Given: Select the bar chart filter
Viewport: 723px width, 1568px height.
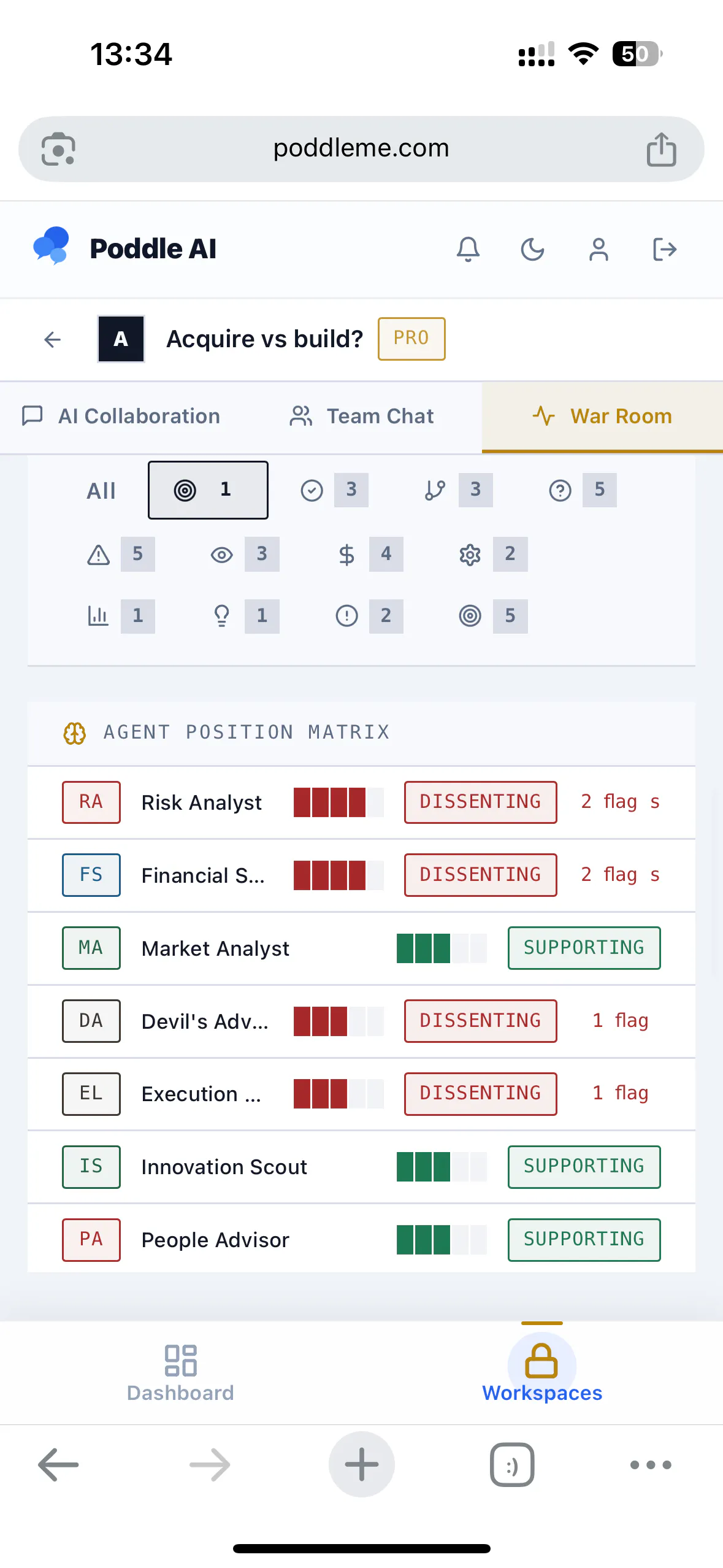Looking at the screenshot, I should 120,616.
